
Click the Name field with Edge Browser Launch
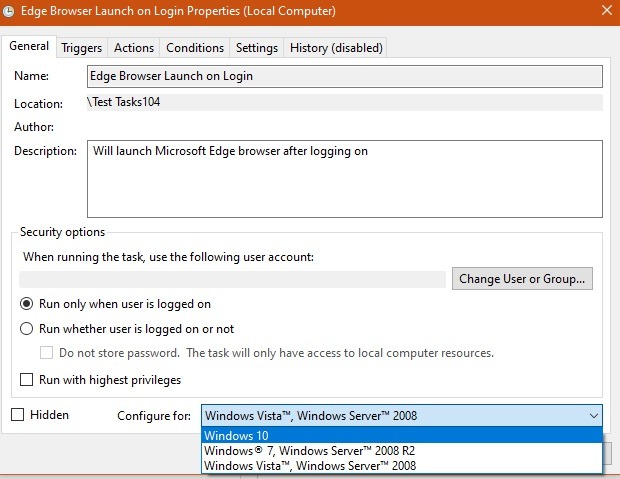pos(345,76)
